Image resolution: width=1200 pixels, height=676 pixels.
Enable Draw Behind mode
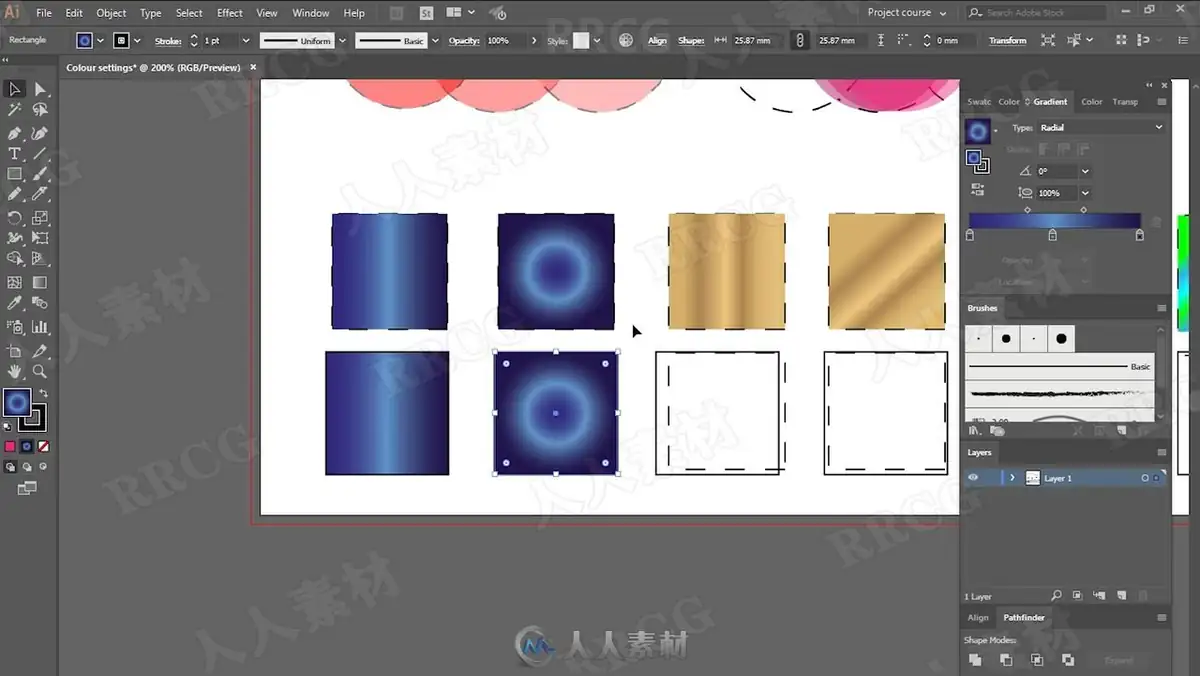(x=27, y=467)
